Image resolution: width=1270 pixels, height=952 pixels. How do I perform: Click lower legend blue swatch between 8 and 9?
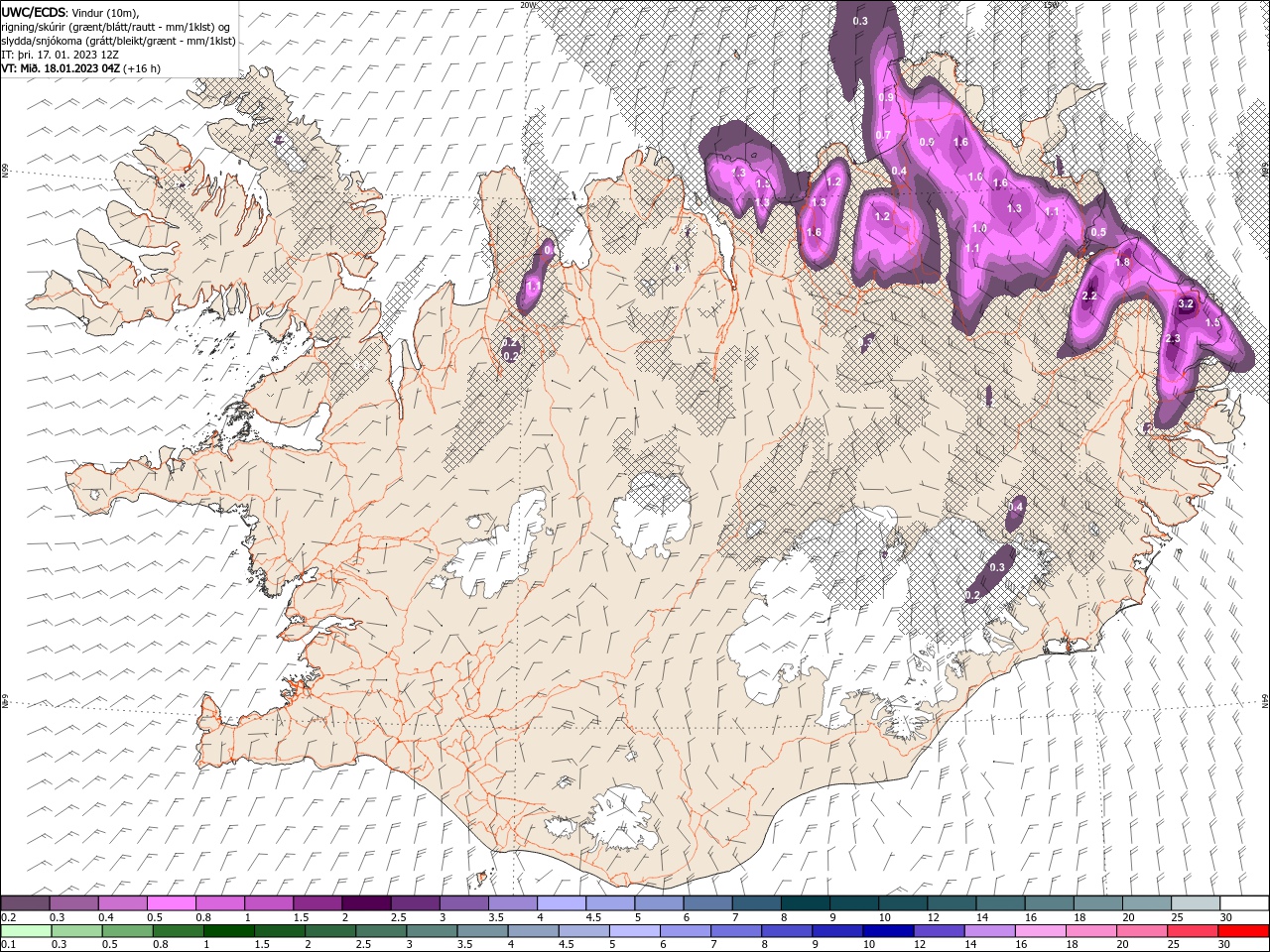(x=787, y=931)
